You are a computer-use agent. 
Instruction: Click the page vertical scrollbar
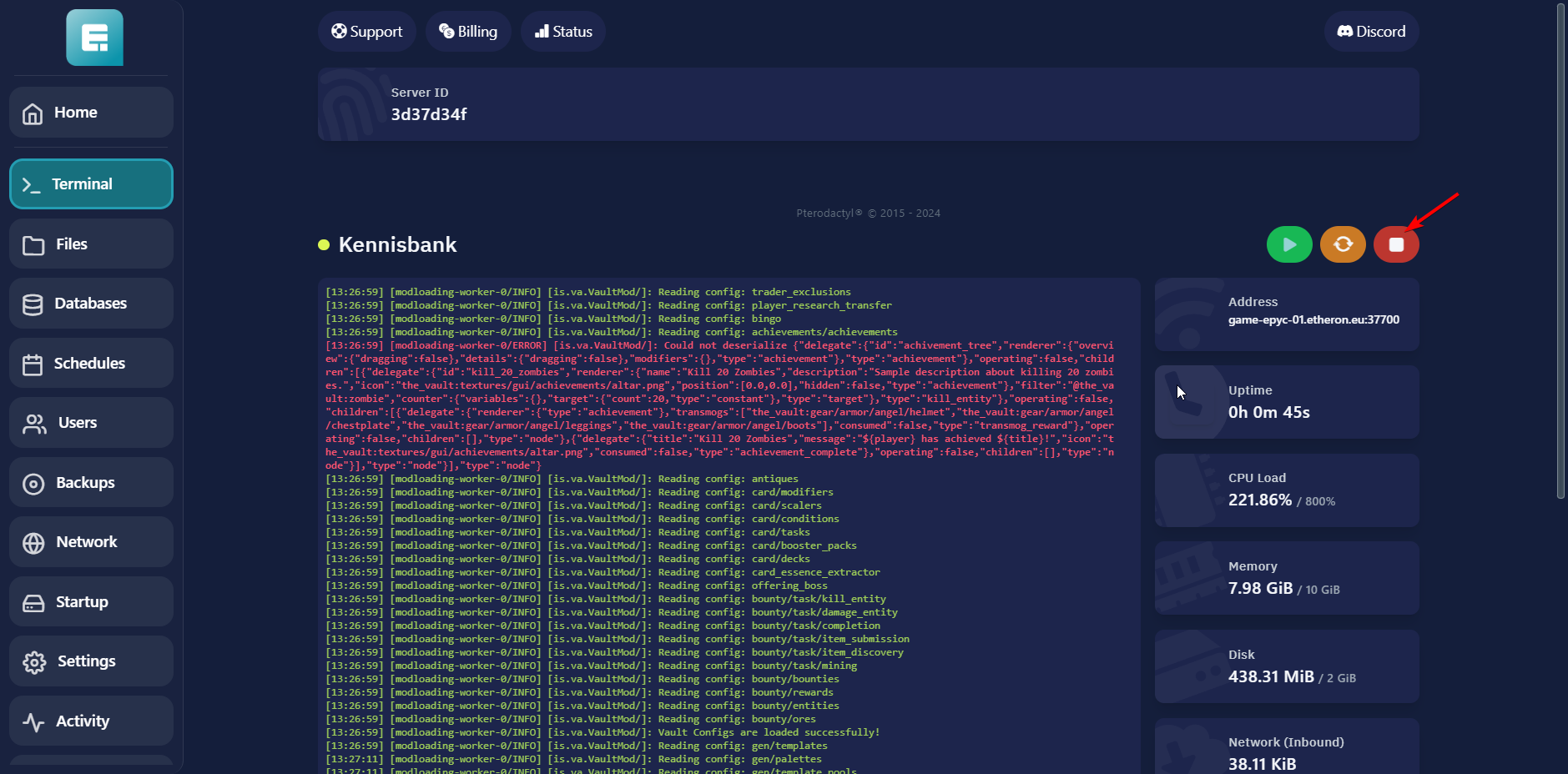(1560, 250)
